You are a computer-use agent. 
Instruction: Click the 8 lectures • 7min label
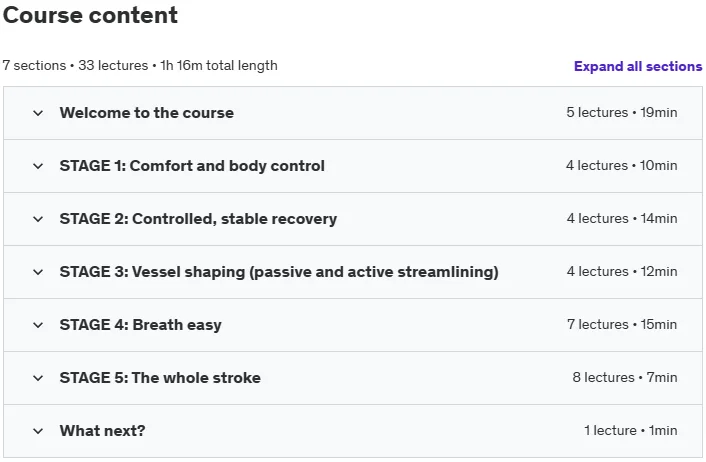[625, 377]
